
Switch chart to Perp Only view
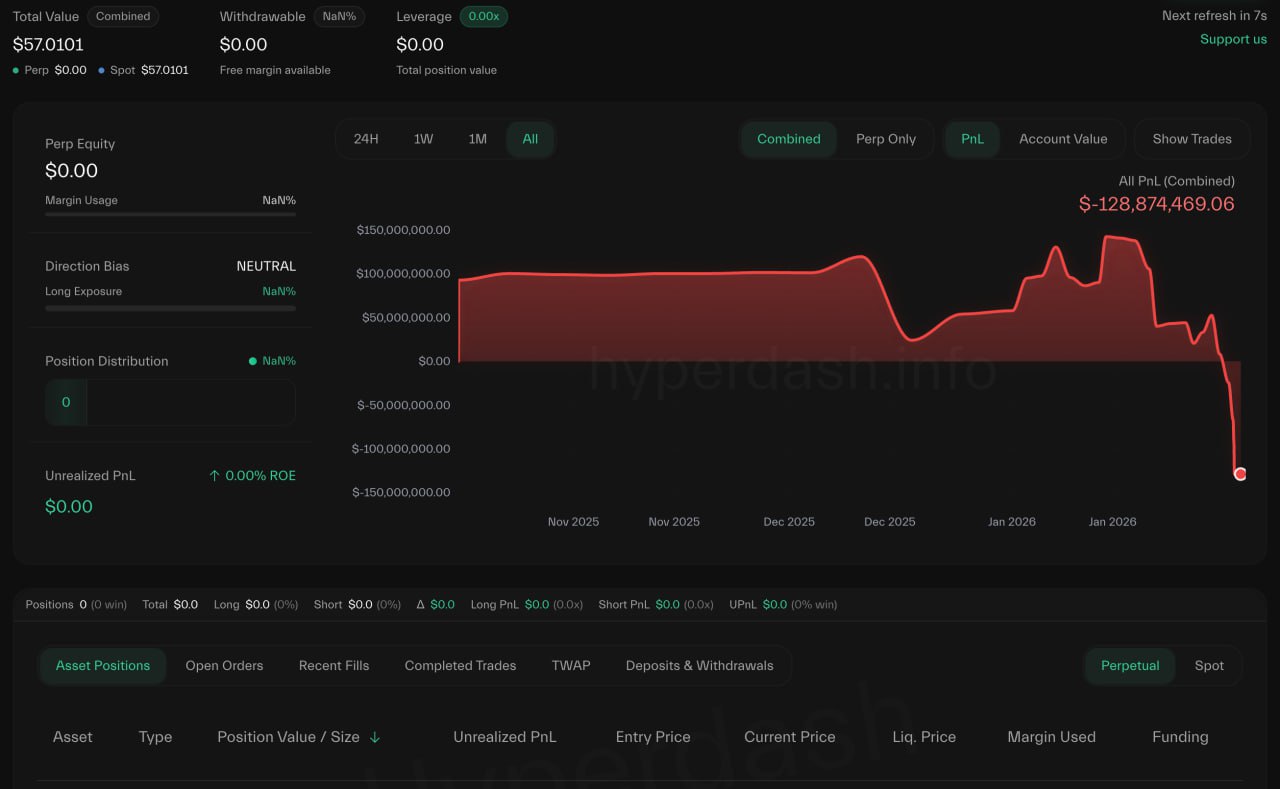click(885, 139)
